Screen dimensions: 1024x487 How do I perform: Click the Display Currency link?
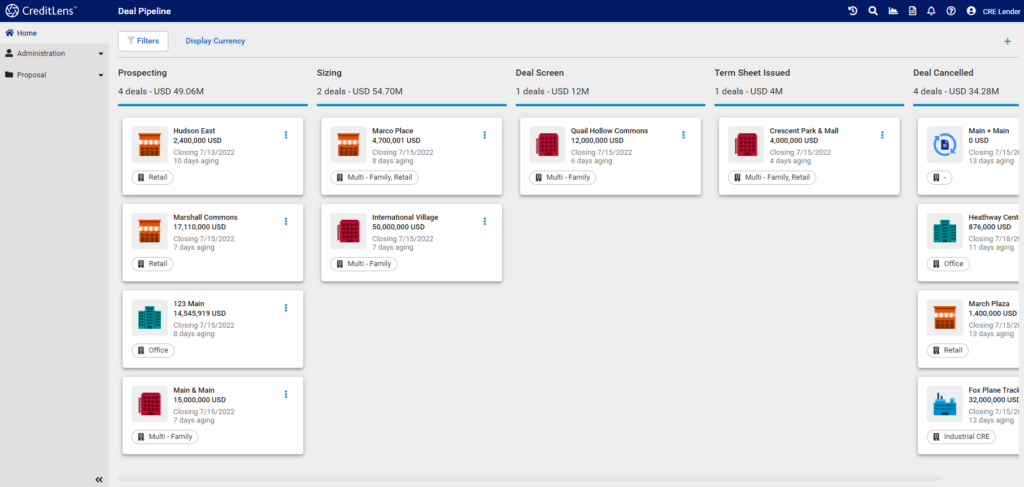pos(215,41)
